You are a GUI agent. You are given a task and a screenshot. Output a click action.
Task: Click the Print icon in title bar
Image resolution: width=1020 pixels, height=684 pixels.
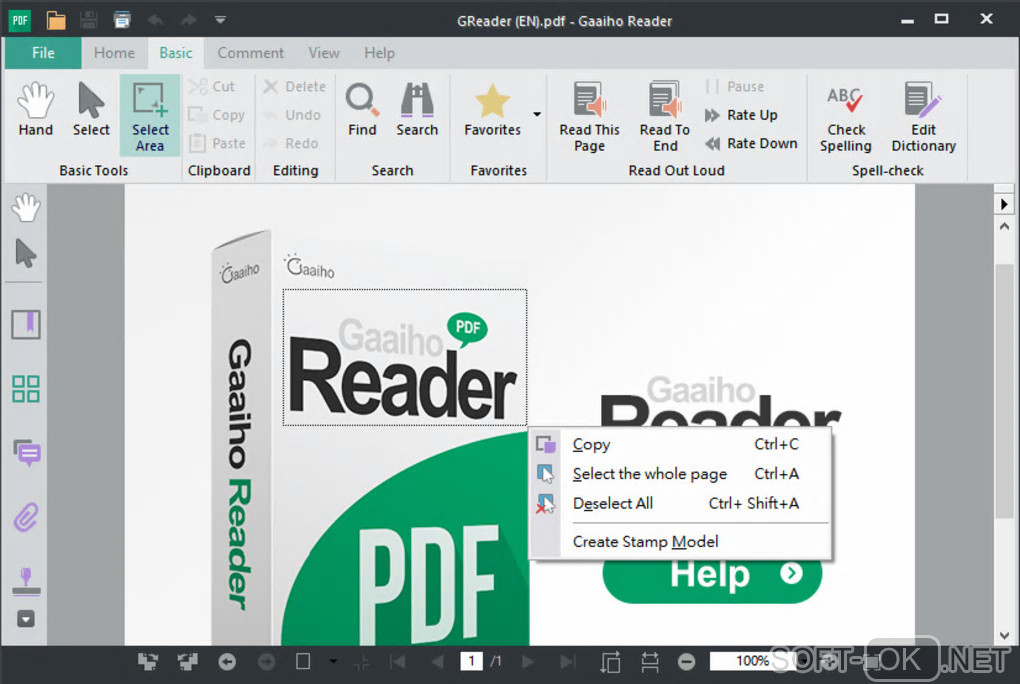point(122,20)
